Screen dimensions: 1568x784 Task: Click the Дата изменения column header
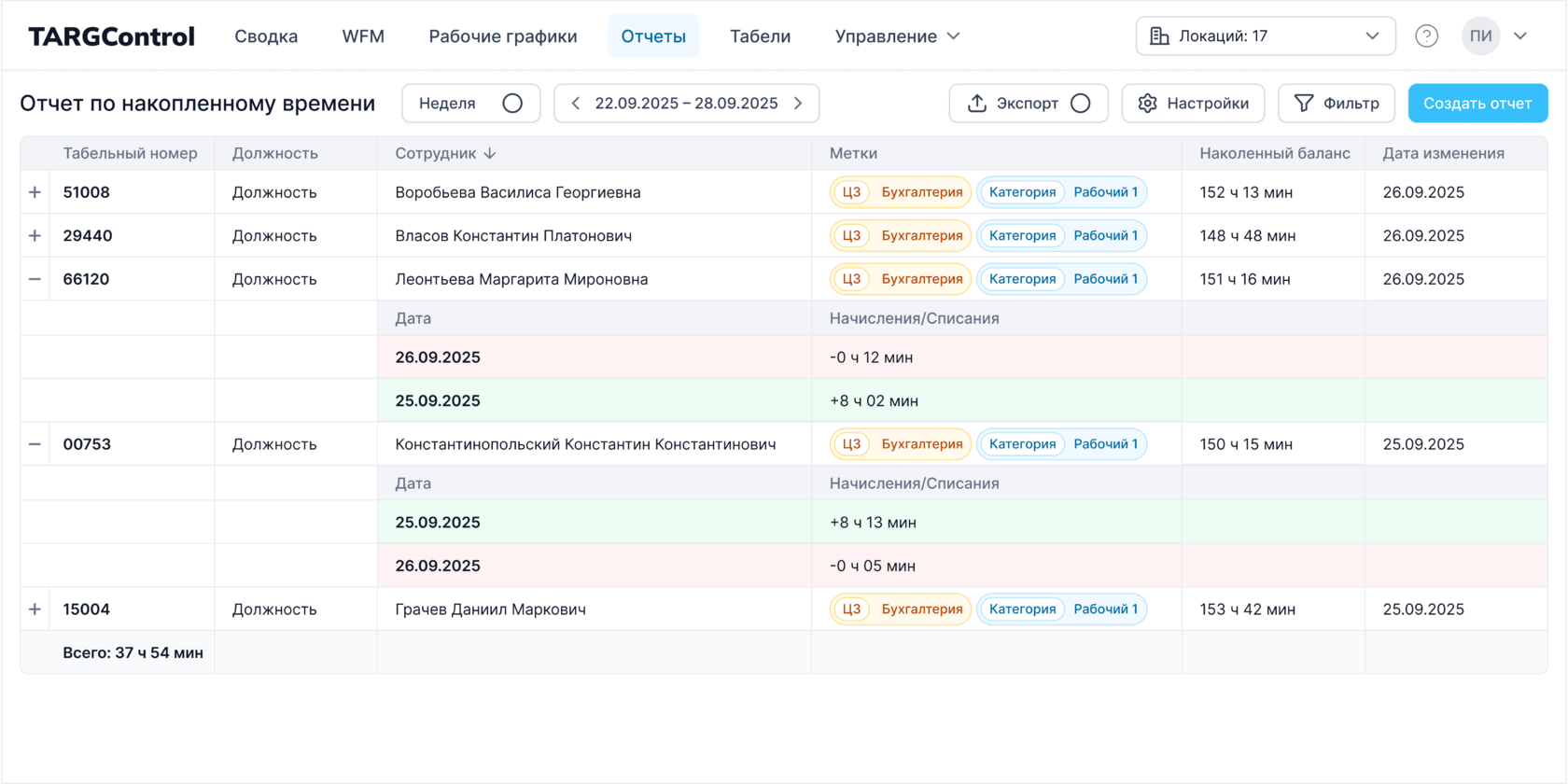1443,153
